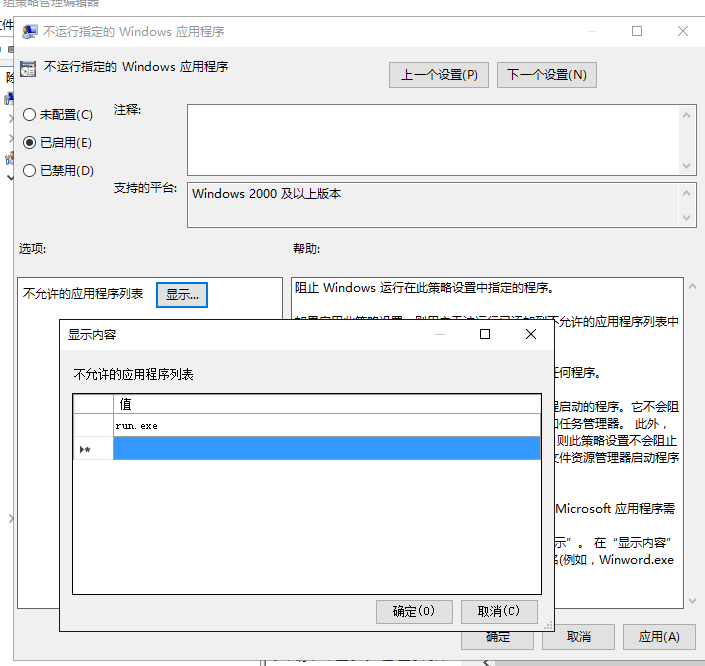
Task: Click into the 注释 comment text box
Action: (x=434, y=140)
